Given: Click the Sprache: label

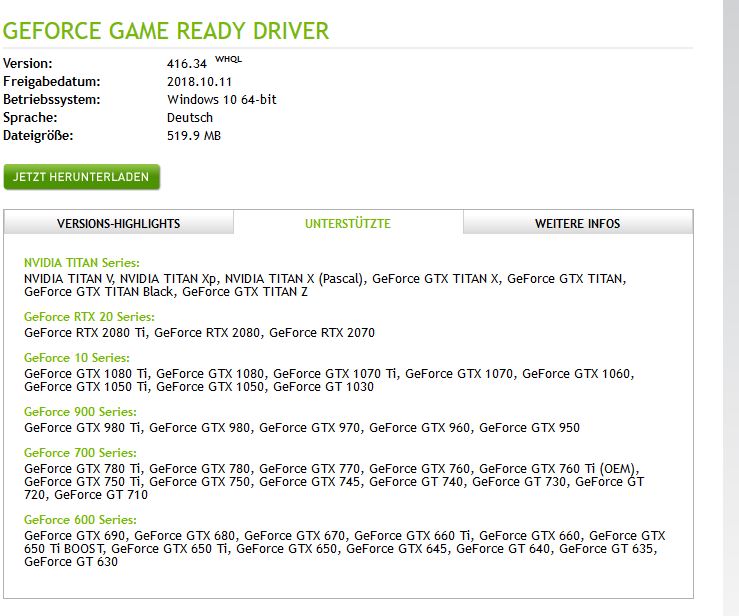Looking at the screenshot, I should pos(30,117).
